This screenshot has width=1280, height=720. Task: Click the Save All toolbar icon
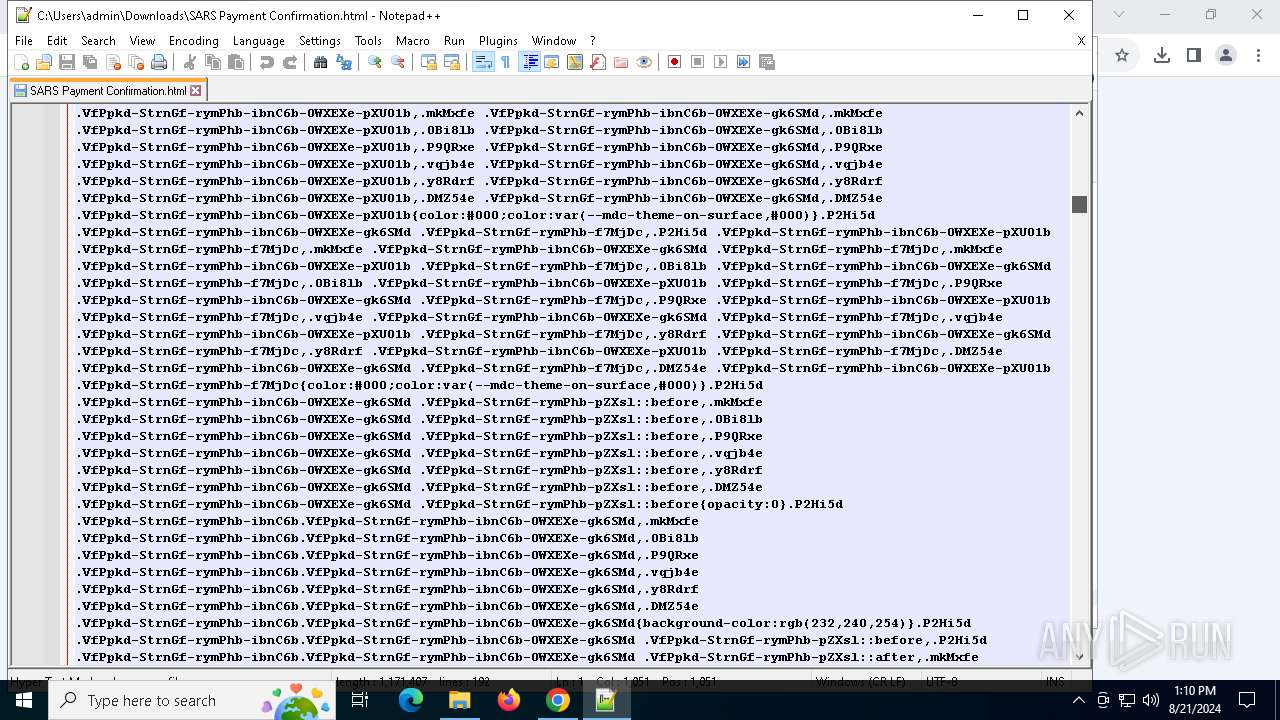[x=90, y=62]
